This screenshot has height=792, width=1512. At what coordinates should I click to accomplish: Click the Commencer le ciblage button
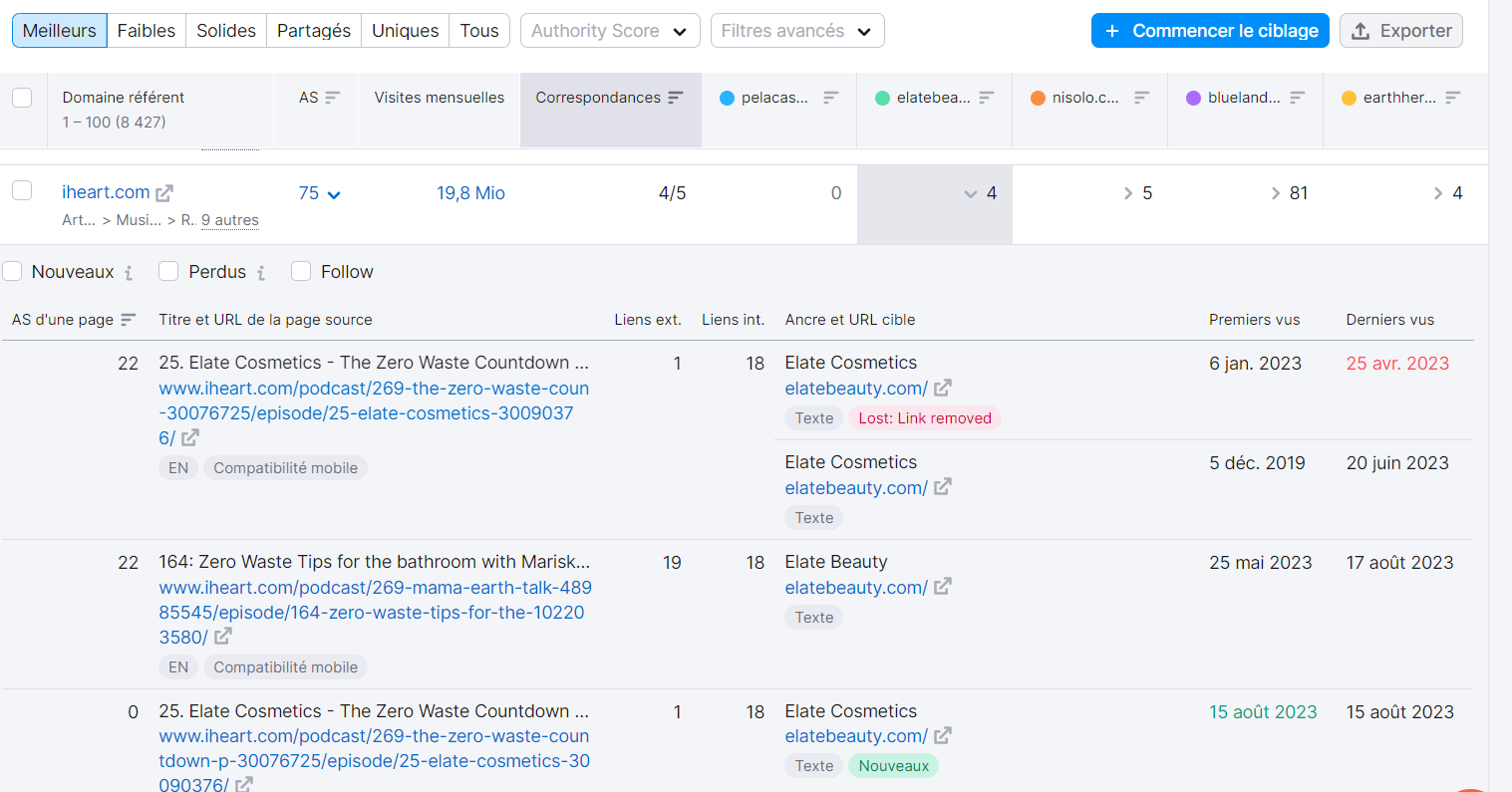click(1209, 30)
